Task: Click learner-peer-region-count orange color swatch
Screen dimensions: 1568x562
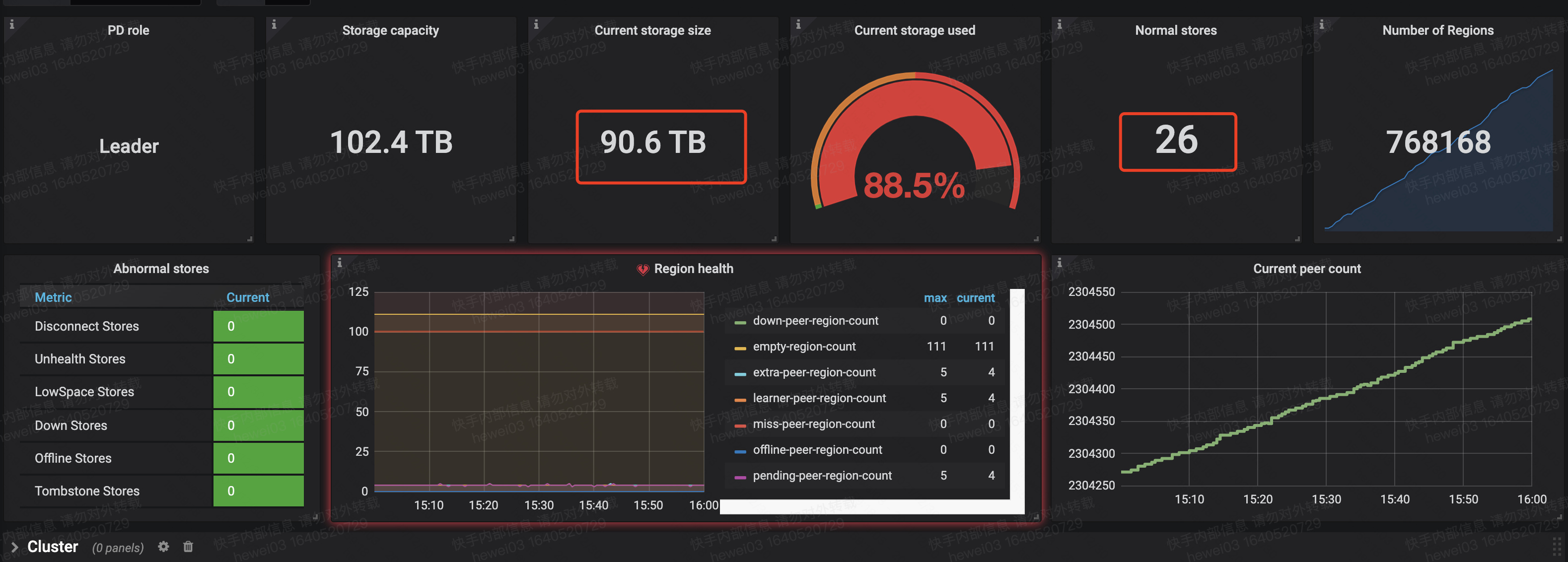Action: tap(740, 400)
